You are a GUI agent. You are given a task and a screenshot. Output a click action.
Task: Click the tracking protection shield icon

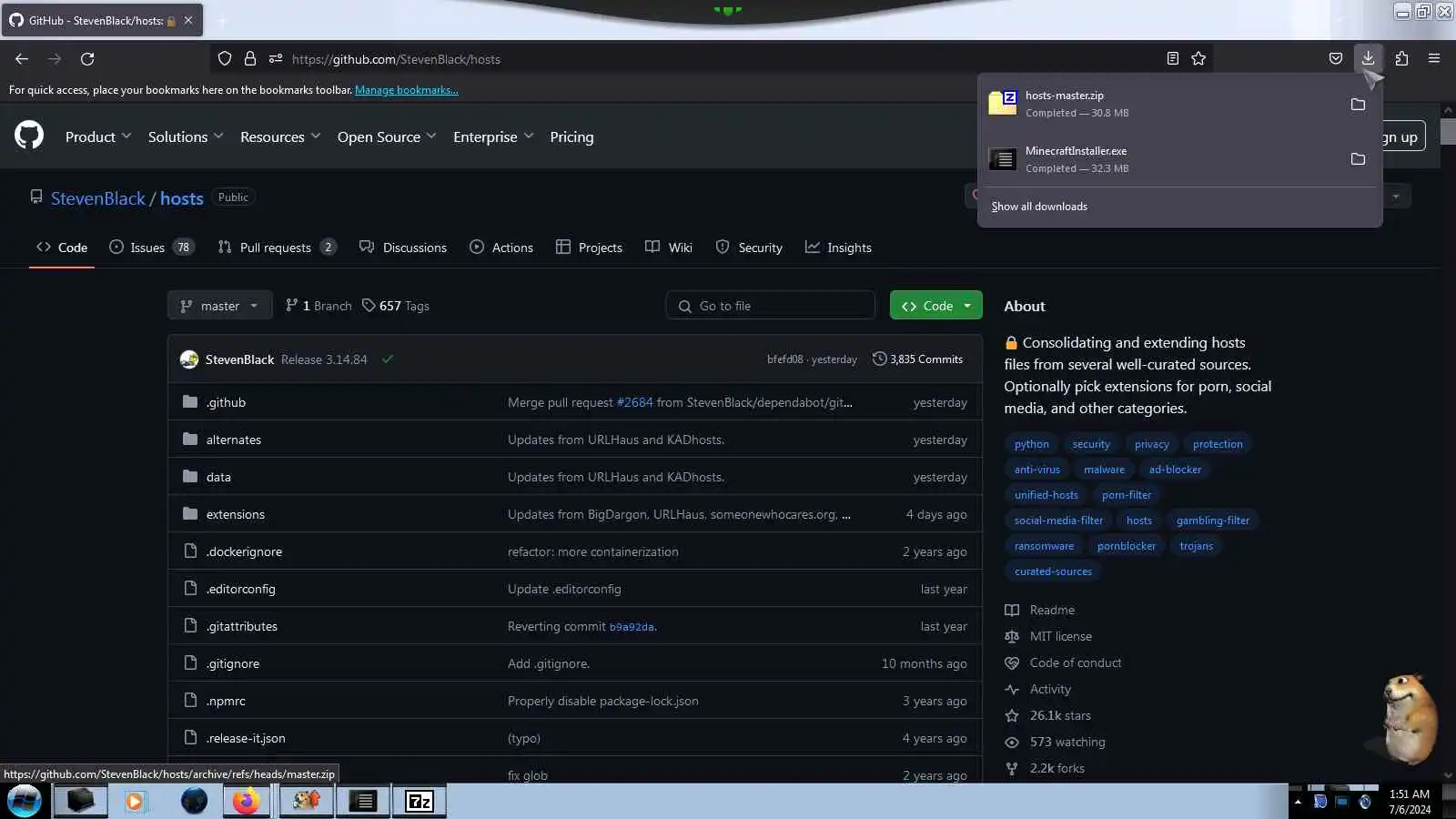(225, 59)
